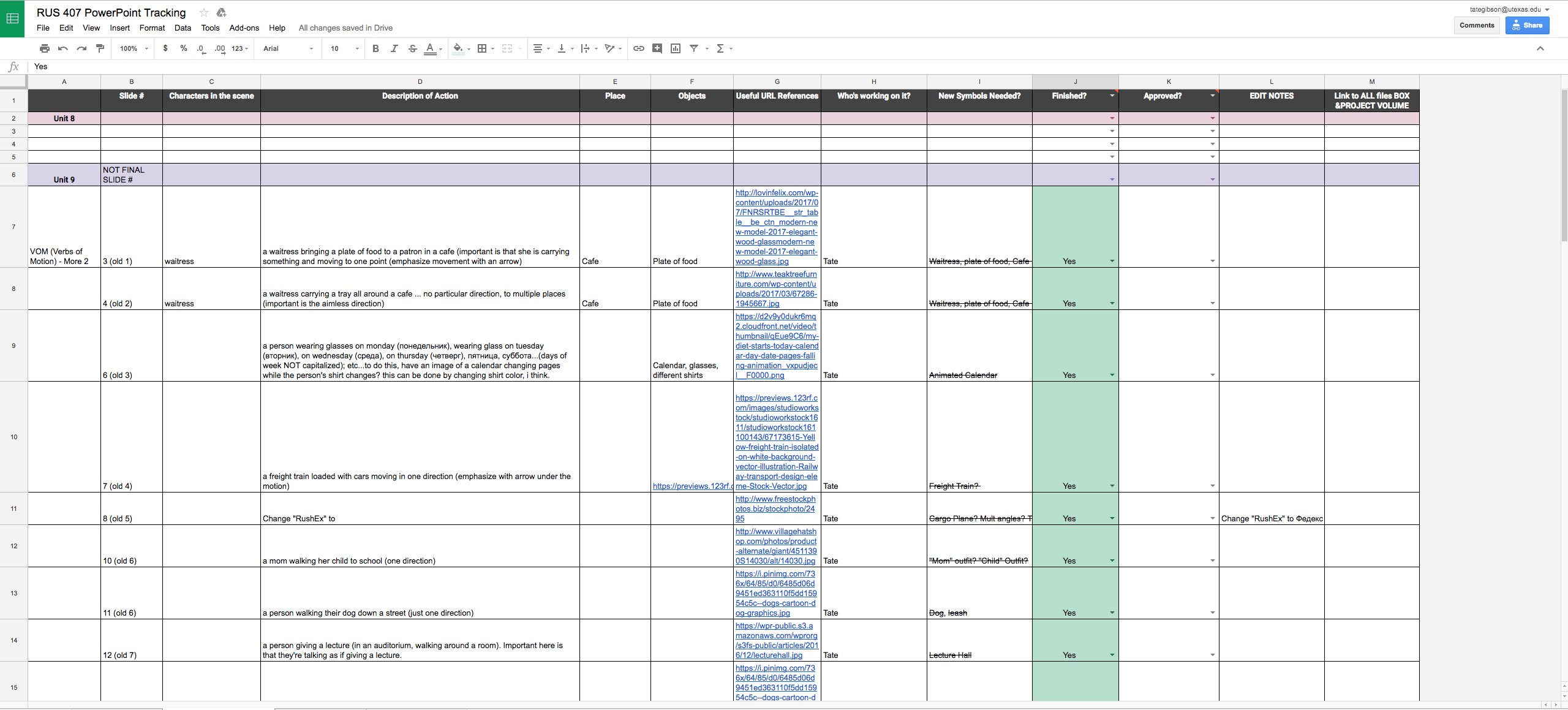Select the Change "RushEx" to Федекс edit note cell
This screenshot has height=710, width=1568.
pos(1272,508)
